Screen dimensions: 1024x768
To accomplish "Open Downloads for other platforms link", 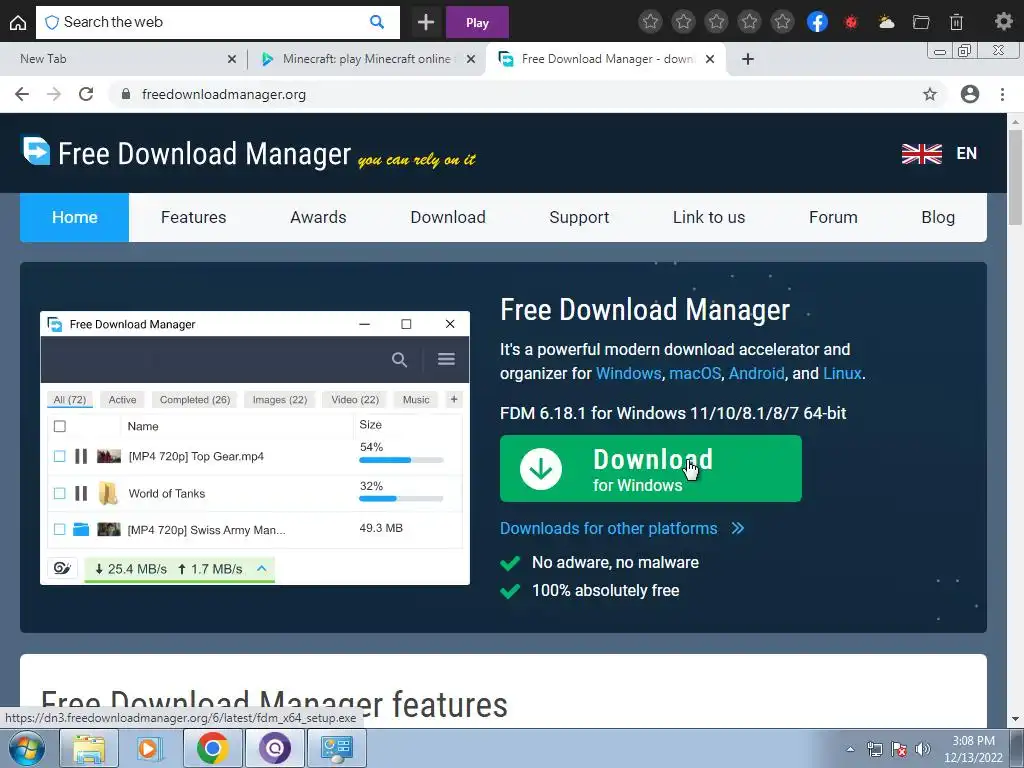I will pos(622,528).
